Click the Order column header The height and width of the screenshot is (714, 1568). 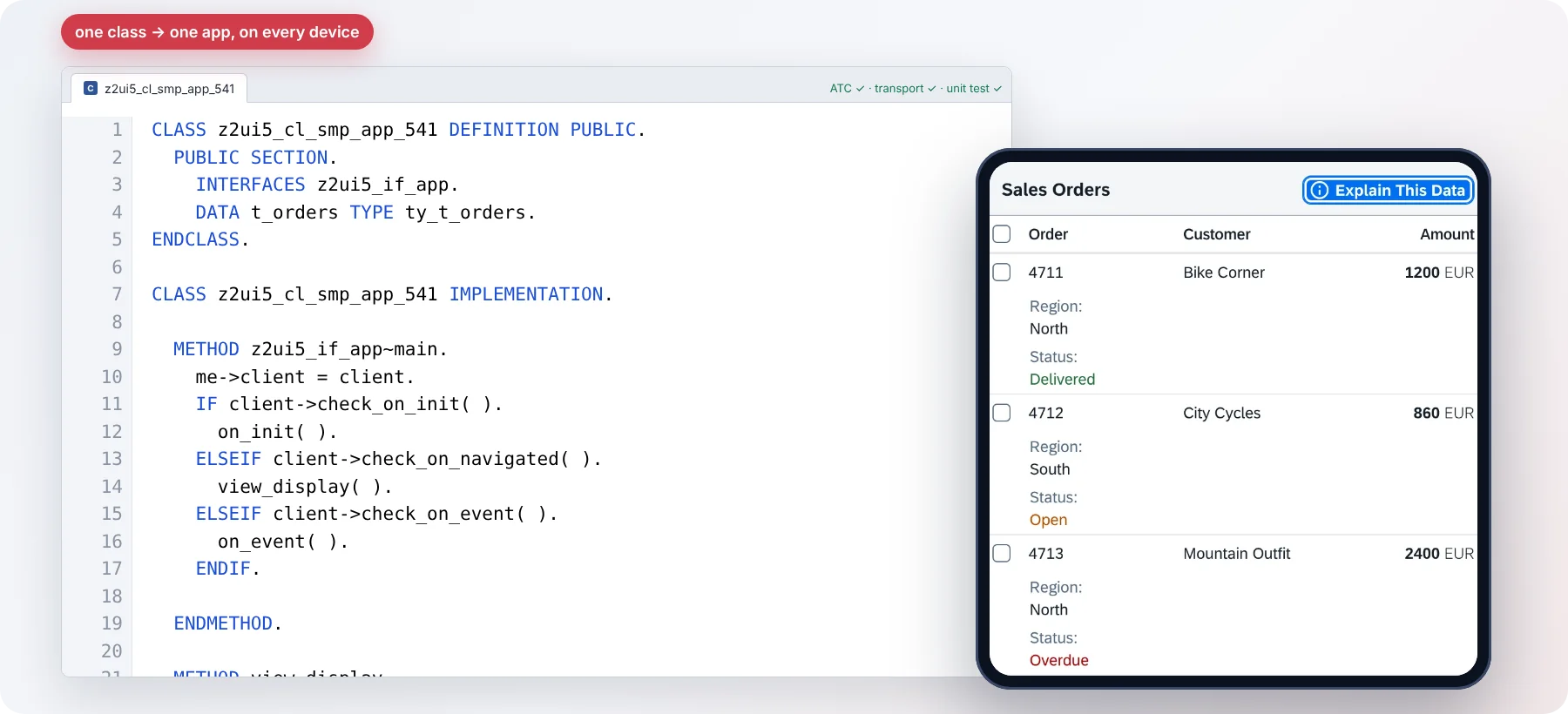[1048, 234]
